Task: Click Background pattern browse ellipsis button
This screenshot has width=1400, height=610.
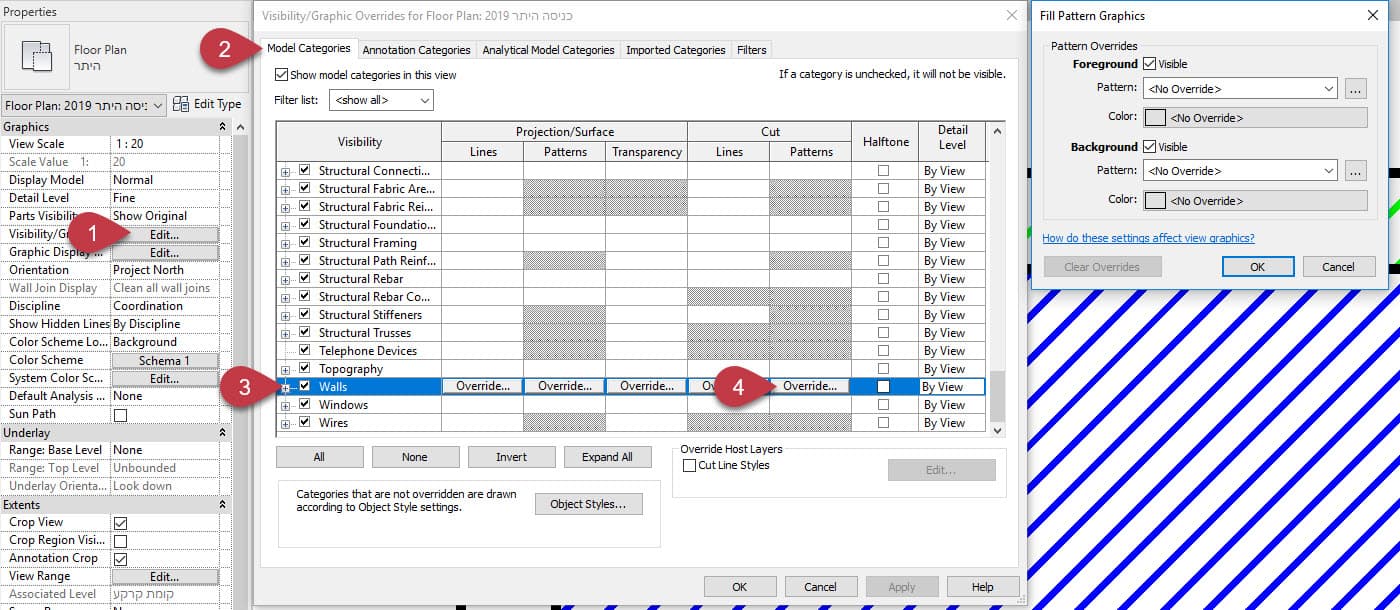Action: coord(1356,171)
